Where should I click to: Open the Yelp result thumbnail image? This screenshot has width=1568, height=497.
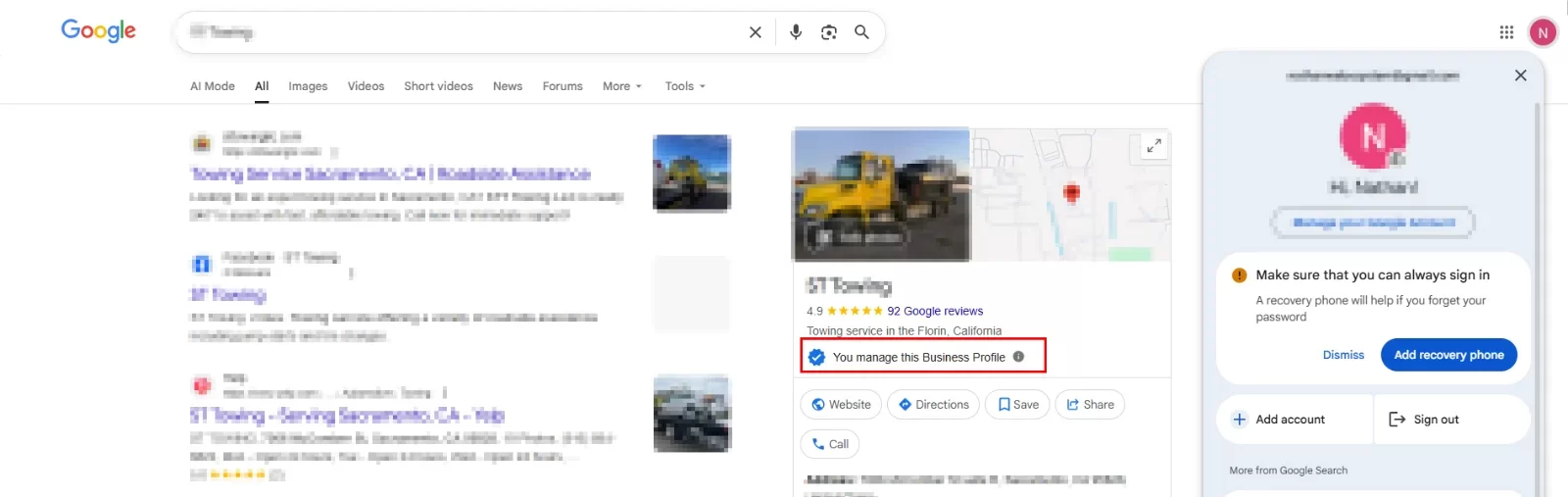click(x=692, y=413)
